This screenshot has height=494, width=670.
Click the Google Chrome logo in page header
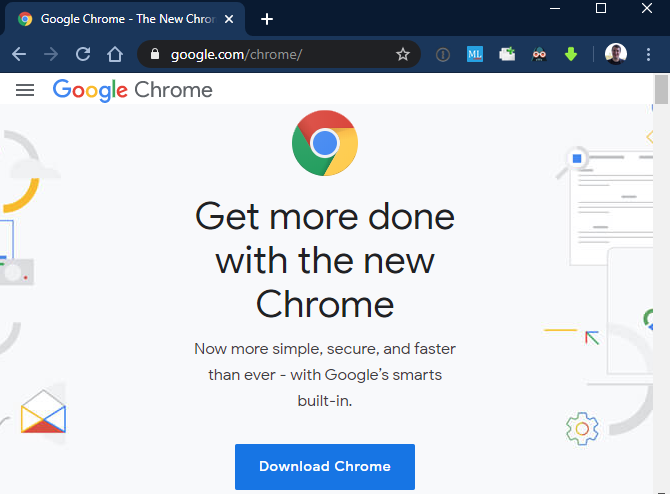[x=132, y=90]
